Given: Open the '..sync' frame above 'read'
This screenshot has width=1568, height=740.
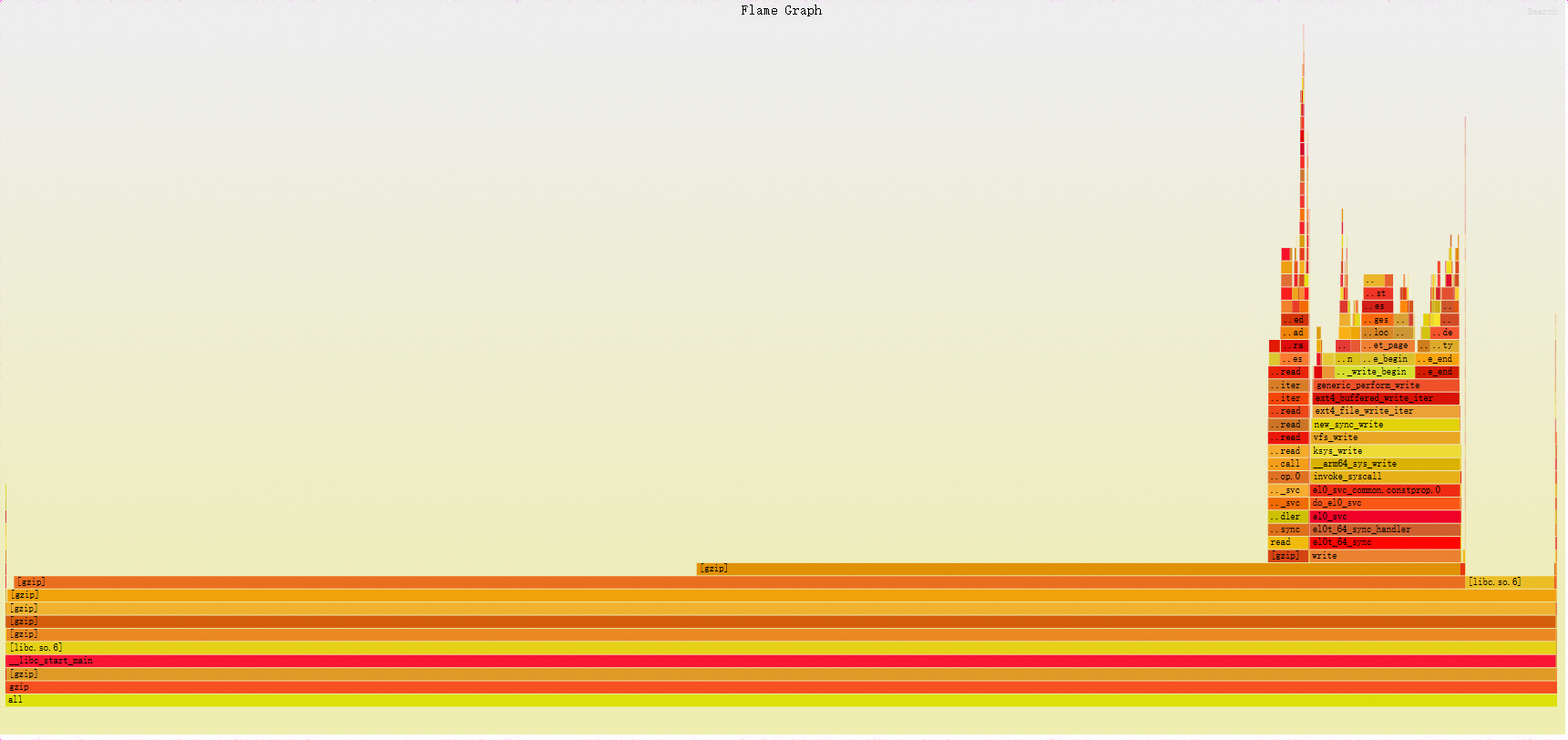Looking at the screenshot, I should (x=1288, y=529).
